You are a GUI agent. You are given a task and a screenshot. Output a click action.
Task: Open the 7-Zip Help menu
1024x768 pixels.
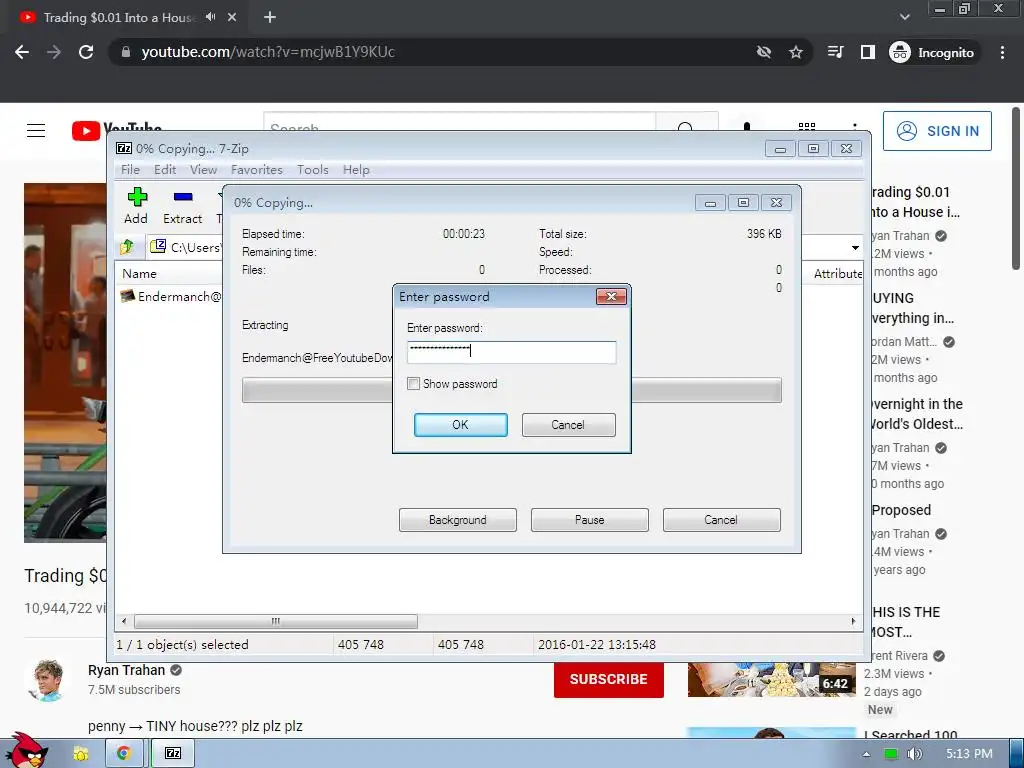click(x=356, y=170)
